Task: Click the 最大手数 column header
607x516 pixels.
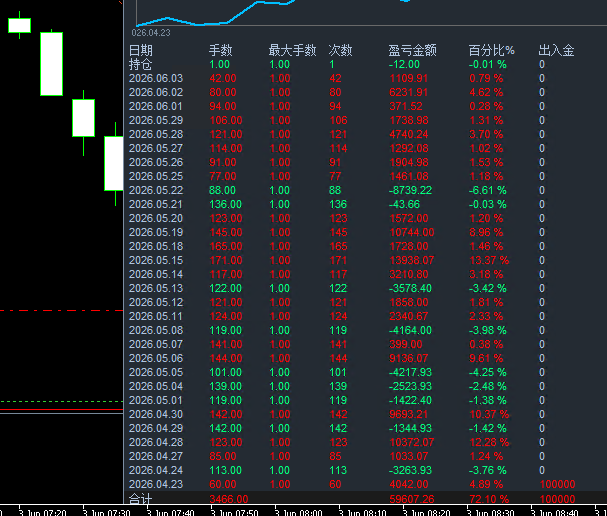Action: 292,50
